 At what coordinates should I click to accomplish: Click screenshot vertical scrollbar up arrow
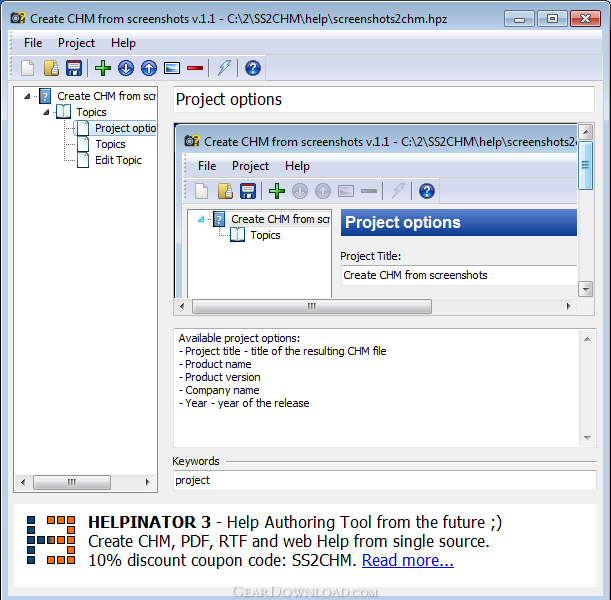click(585, 132)
